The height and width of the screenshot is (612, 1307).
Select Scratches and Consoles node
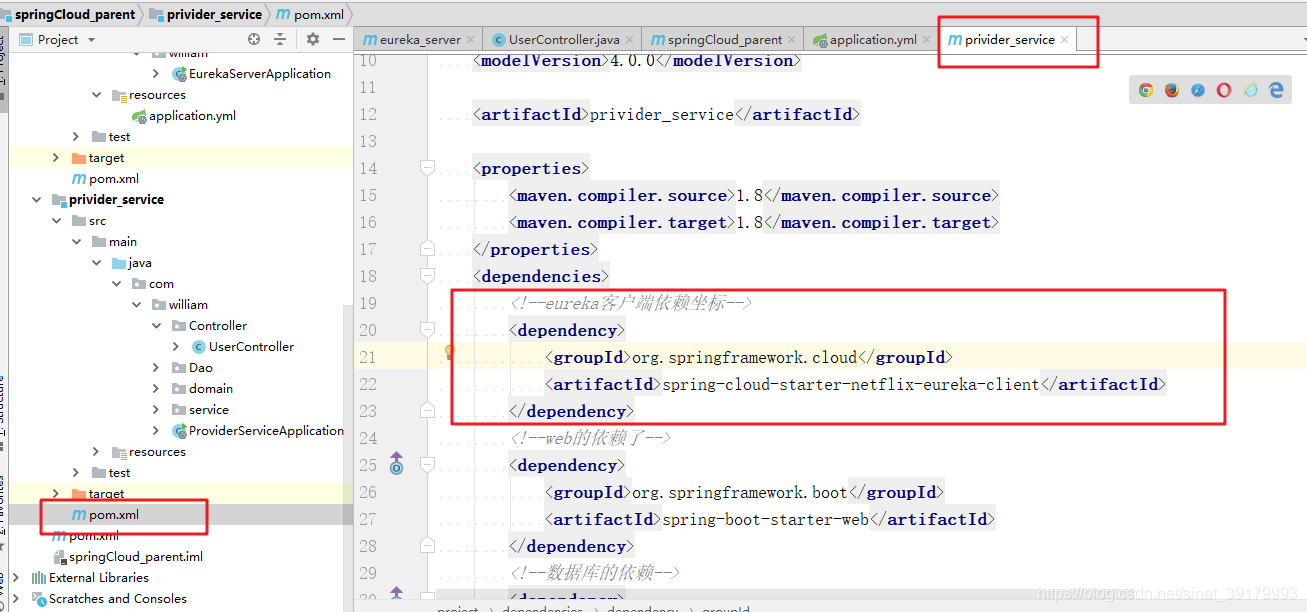coord(117,599)
